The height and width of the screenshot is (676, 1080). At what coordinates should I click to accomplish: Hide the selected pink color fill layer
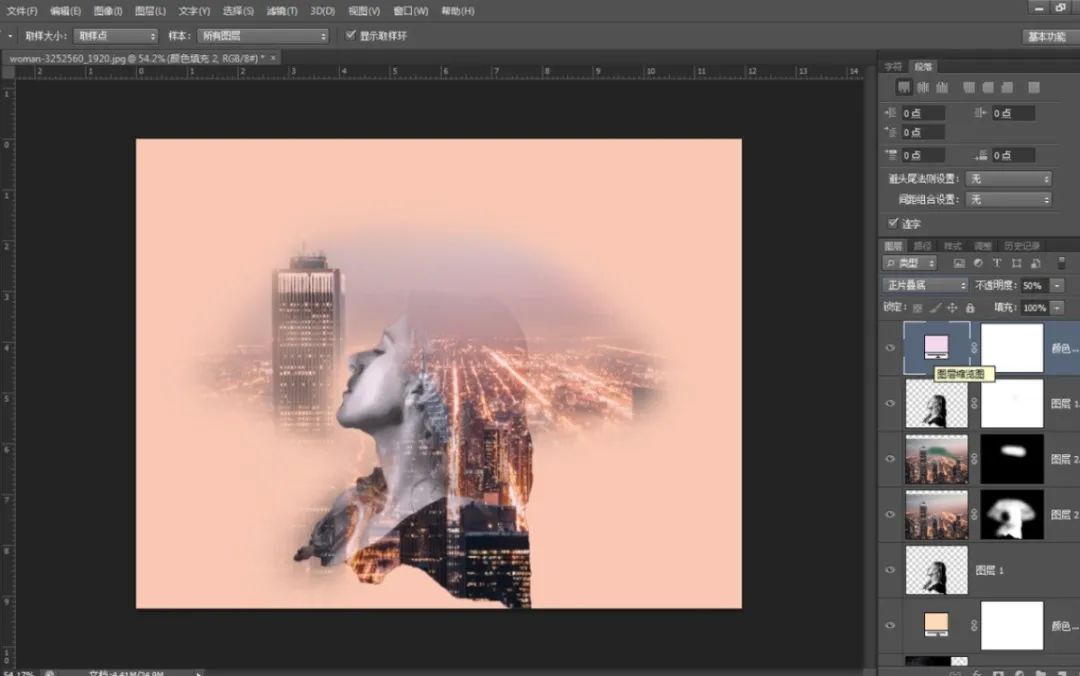[x=890, y=348]
